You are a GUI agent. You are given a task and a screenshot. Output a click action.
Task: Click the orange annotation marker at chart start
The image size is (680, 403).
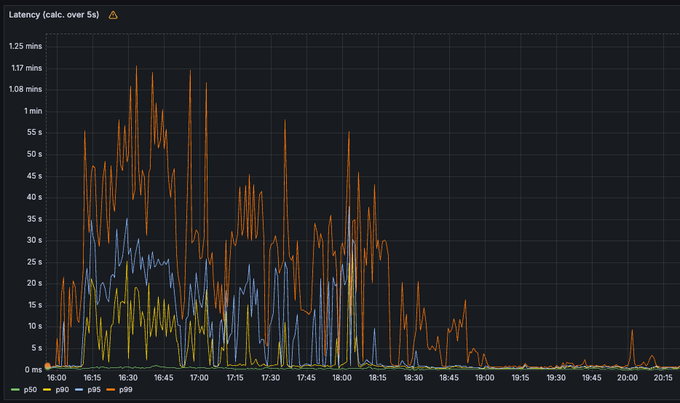pyautogui.click(x=48, y=366)
